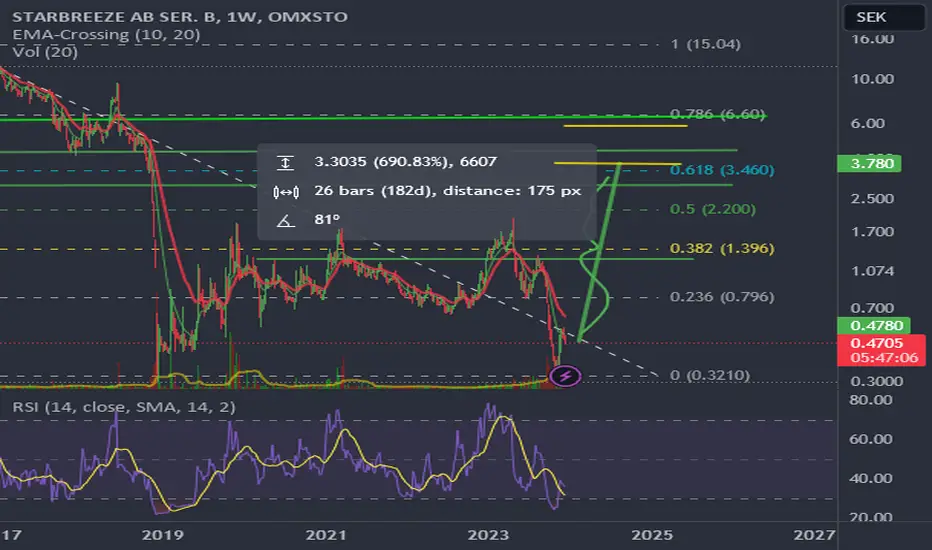Click the 0.4780 green price label
The height and width of the screenshot is (550, 932).
click(873, 325)
